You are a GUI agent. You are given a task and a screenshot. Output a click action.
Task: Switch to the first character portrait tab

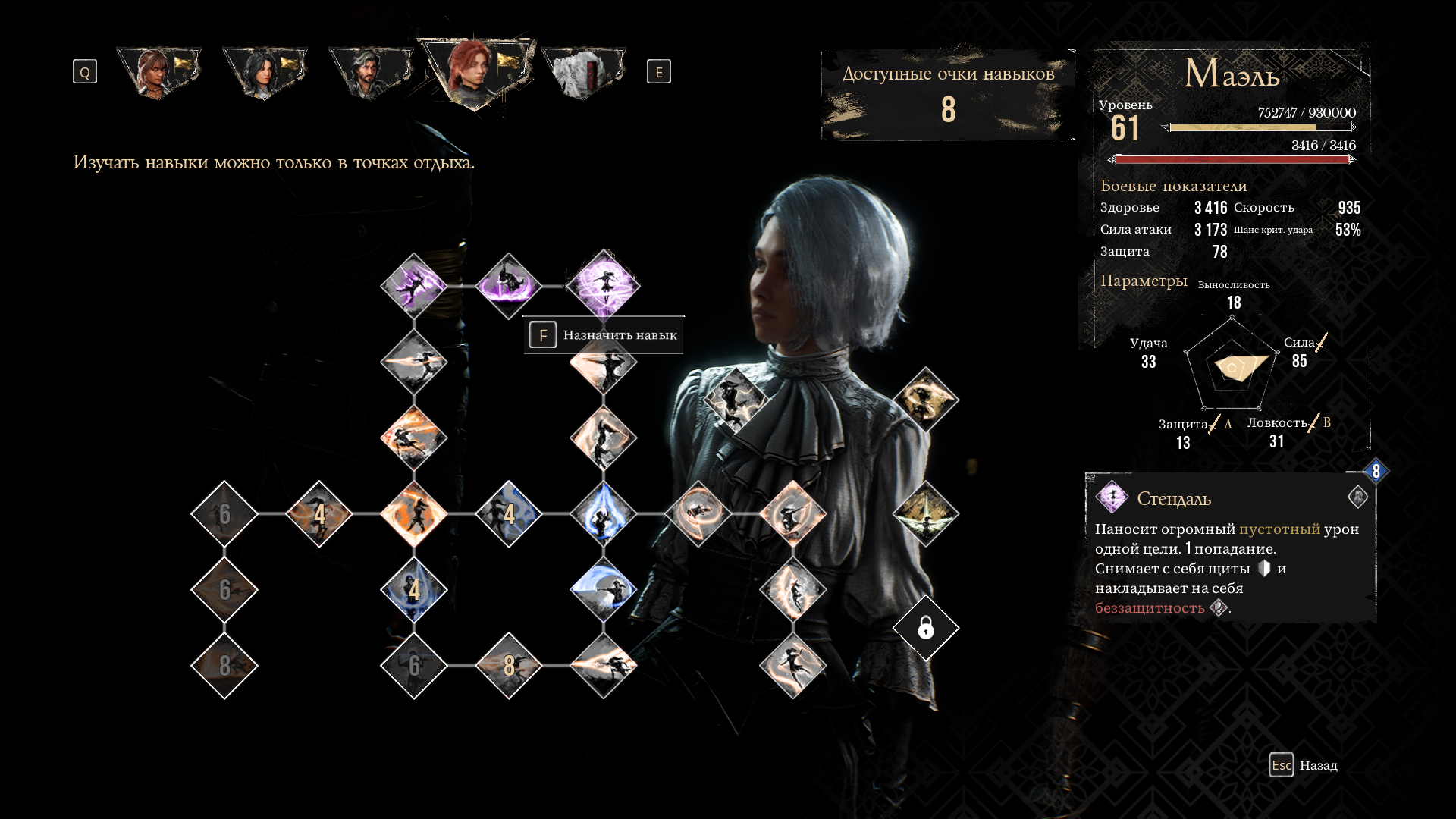158,72
